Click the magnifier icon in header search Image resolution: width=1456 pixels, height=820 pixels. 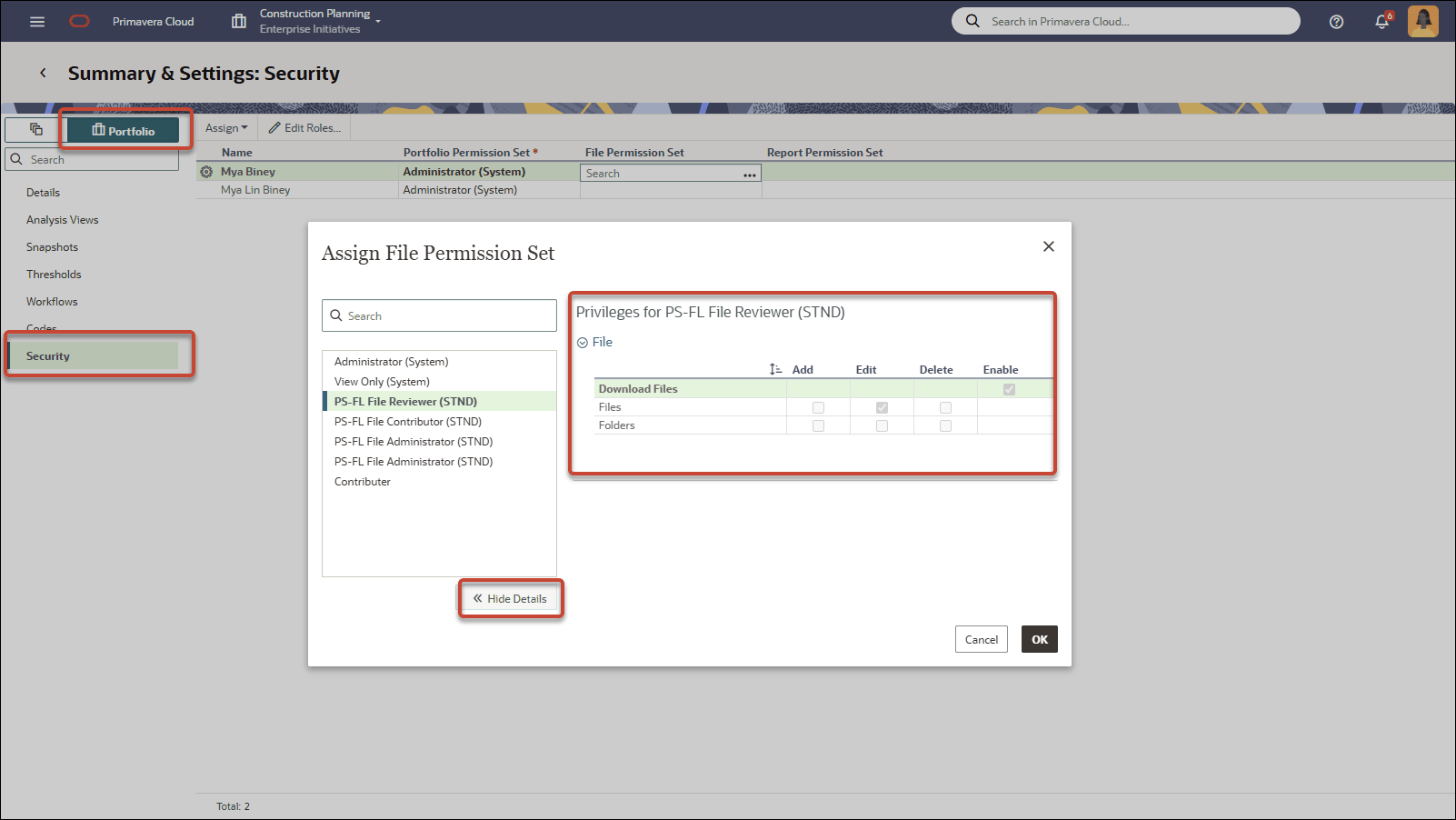(972, 21)
